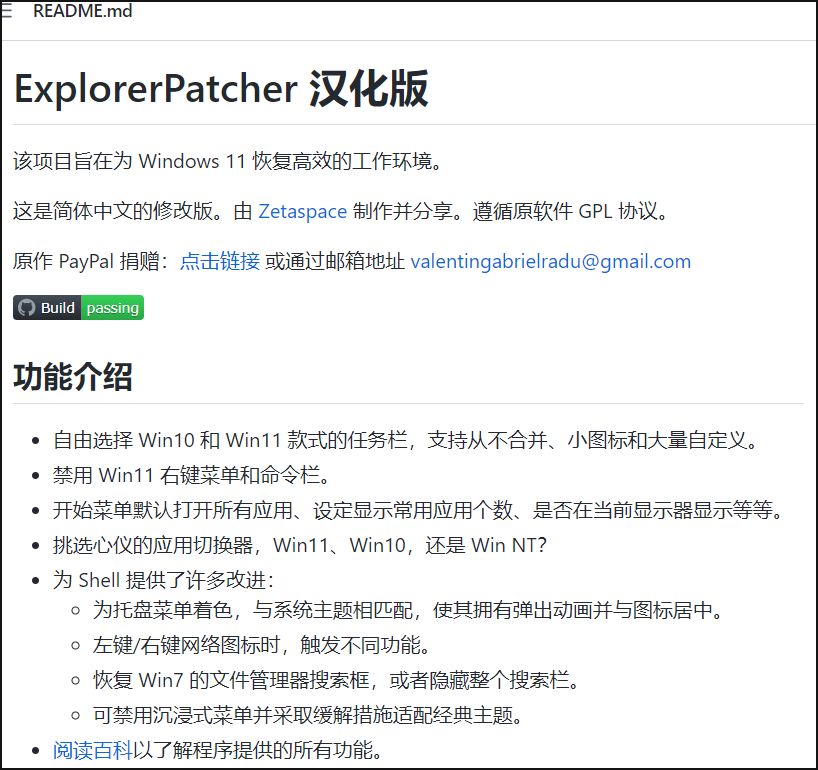Click the bullet '自由选择 Win10 和 Win11 款式的任务栏'
Image resolution: width=818 pixels, height=770 pixels.
pyautogui.click(x=230, y=440)
